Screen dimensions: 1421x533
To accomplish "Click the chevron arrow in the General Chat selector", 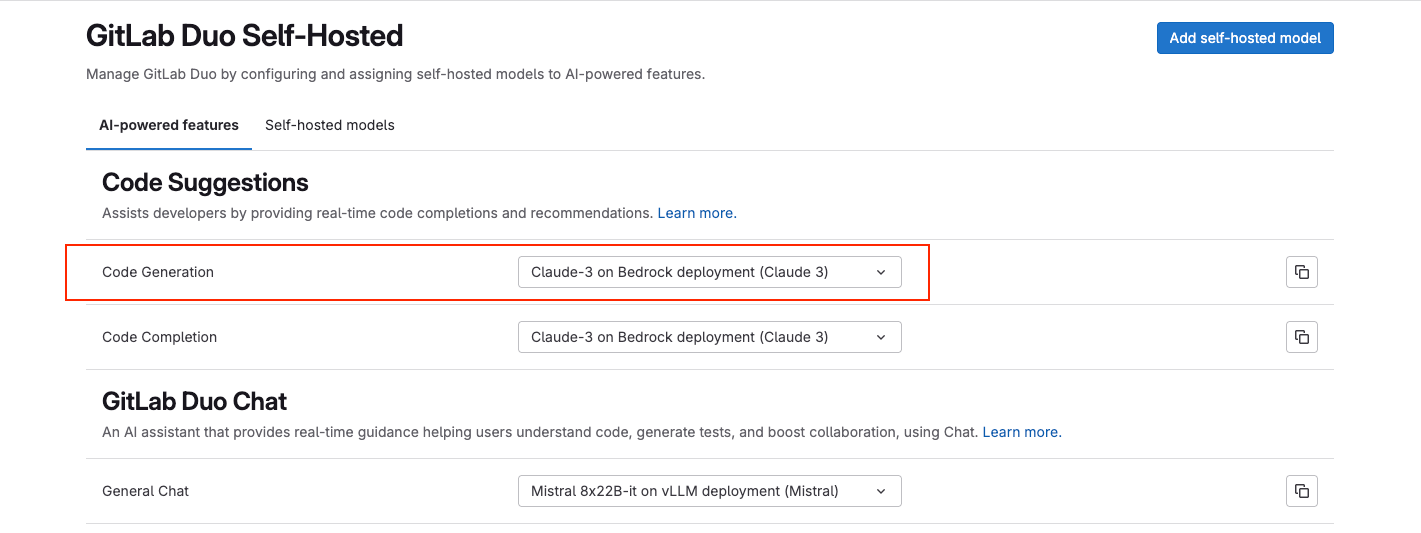I will point(881,491).
